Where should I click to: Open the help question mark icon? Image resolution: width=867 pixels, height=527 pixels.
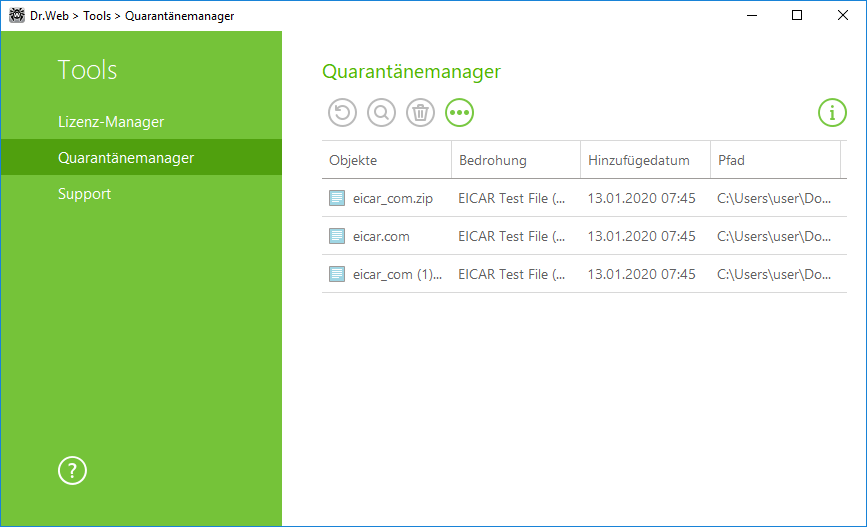point(72,471)
